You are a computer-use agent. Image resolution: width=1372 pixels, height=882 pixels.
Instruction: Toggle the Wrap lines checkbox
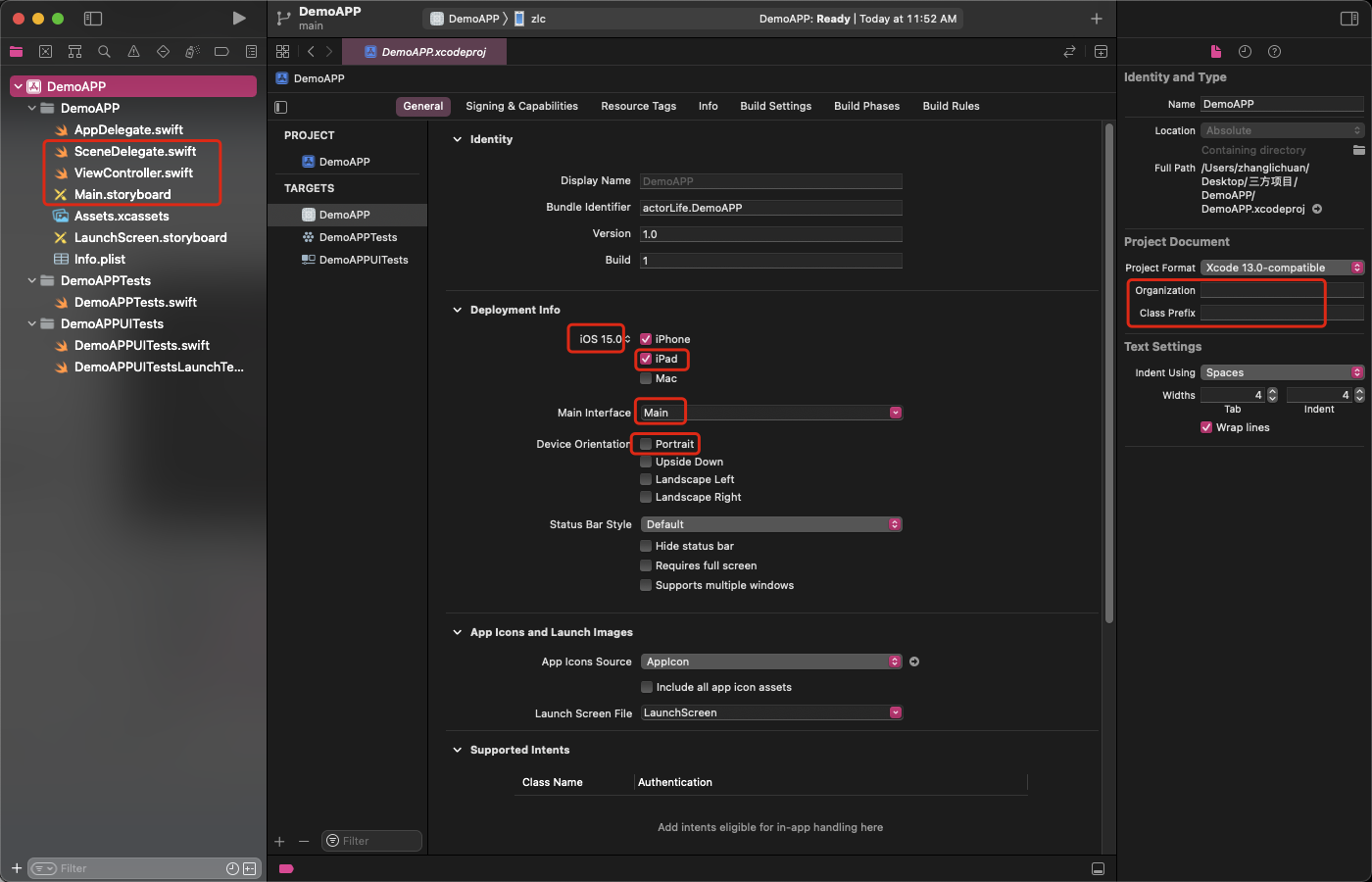(x=1206, y=427)
